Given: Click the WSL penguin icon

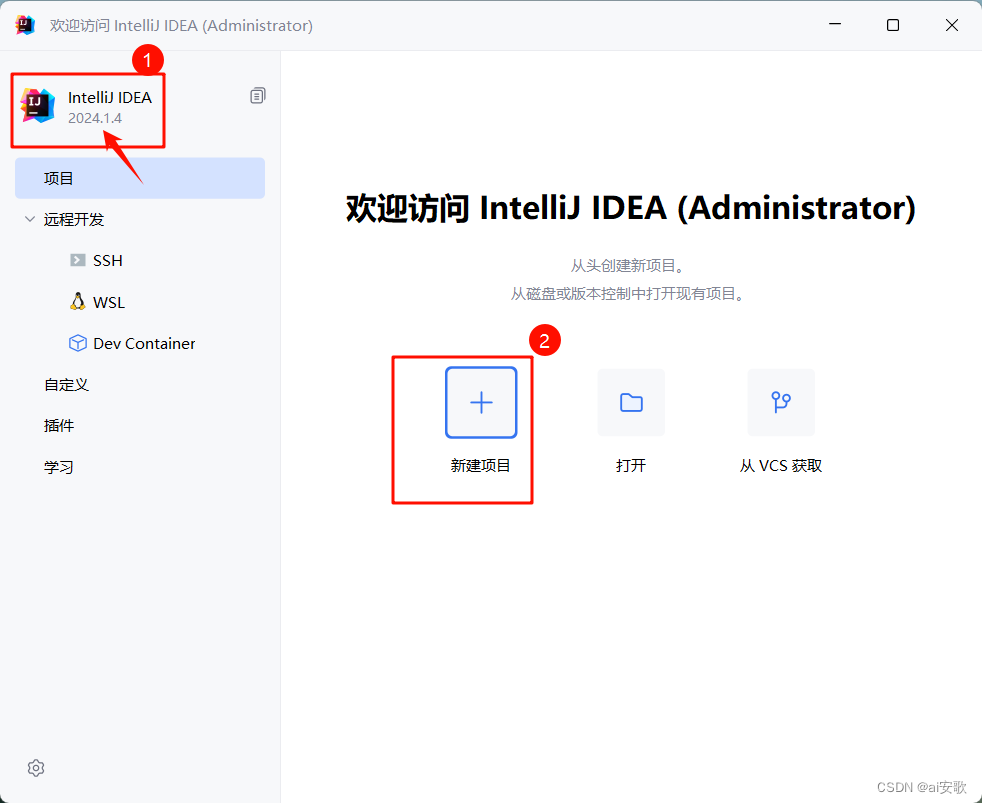Looking at the screenshot, I should [x=78, y=301].
